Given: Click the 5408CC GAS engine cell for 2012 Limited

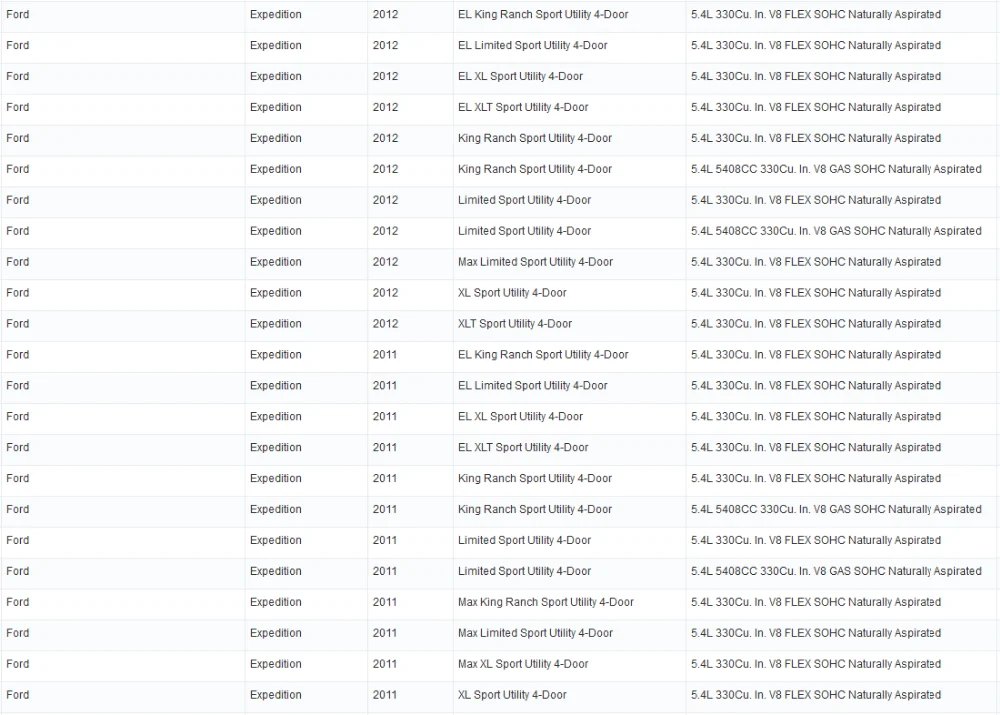Looking at the screenshot, I should pyautogui.click(x=836, y=231).
